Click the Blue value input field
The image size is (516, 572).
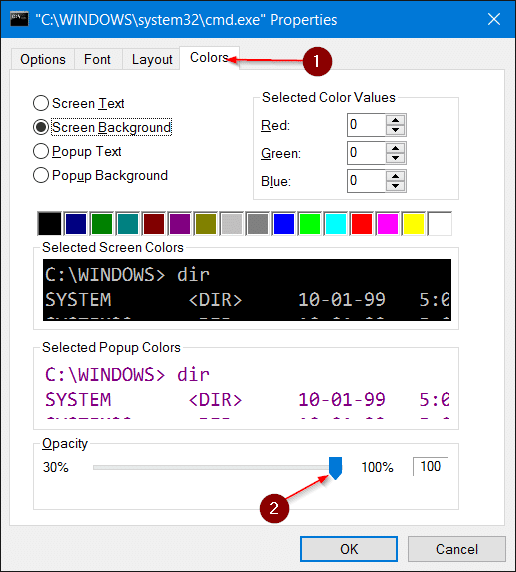tap(366, 181)
